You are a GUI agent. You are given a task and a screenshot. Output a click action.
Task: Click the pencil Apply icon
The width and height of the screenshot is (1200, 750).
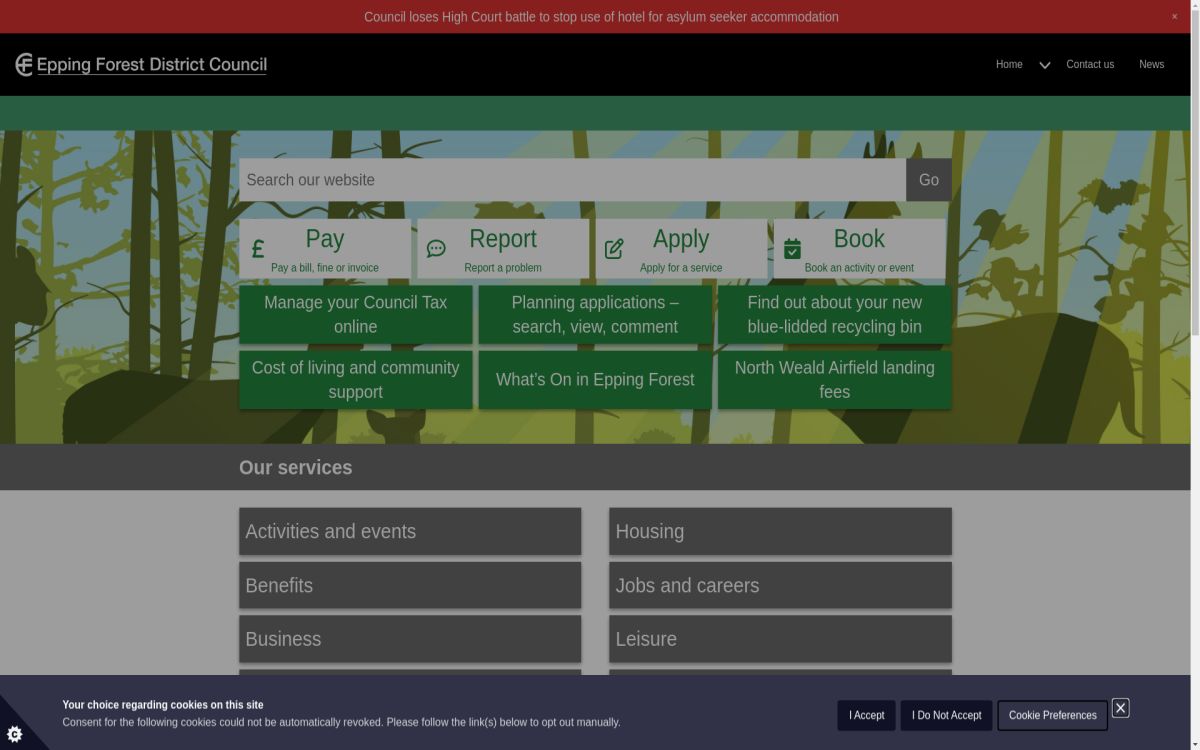tap(614, 249)
